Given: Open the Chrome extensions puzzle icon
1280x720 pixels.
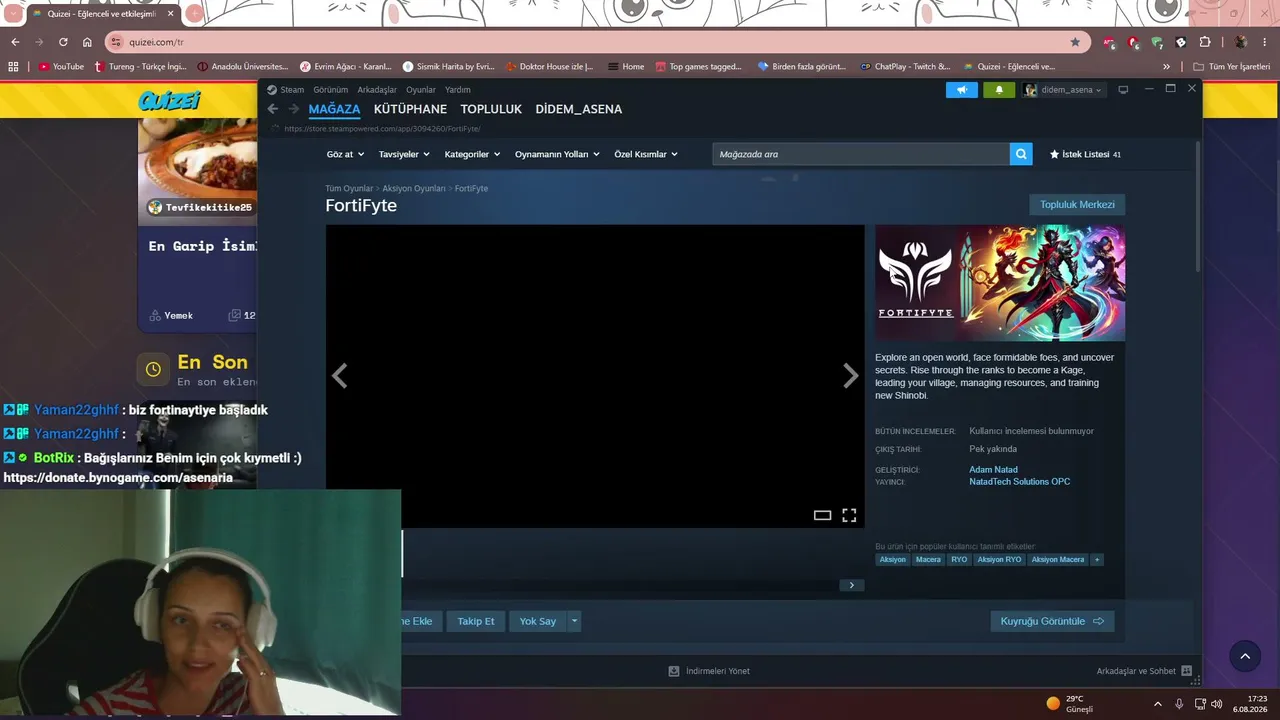Looking at the screenshot, I should coord(1204,42).
